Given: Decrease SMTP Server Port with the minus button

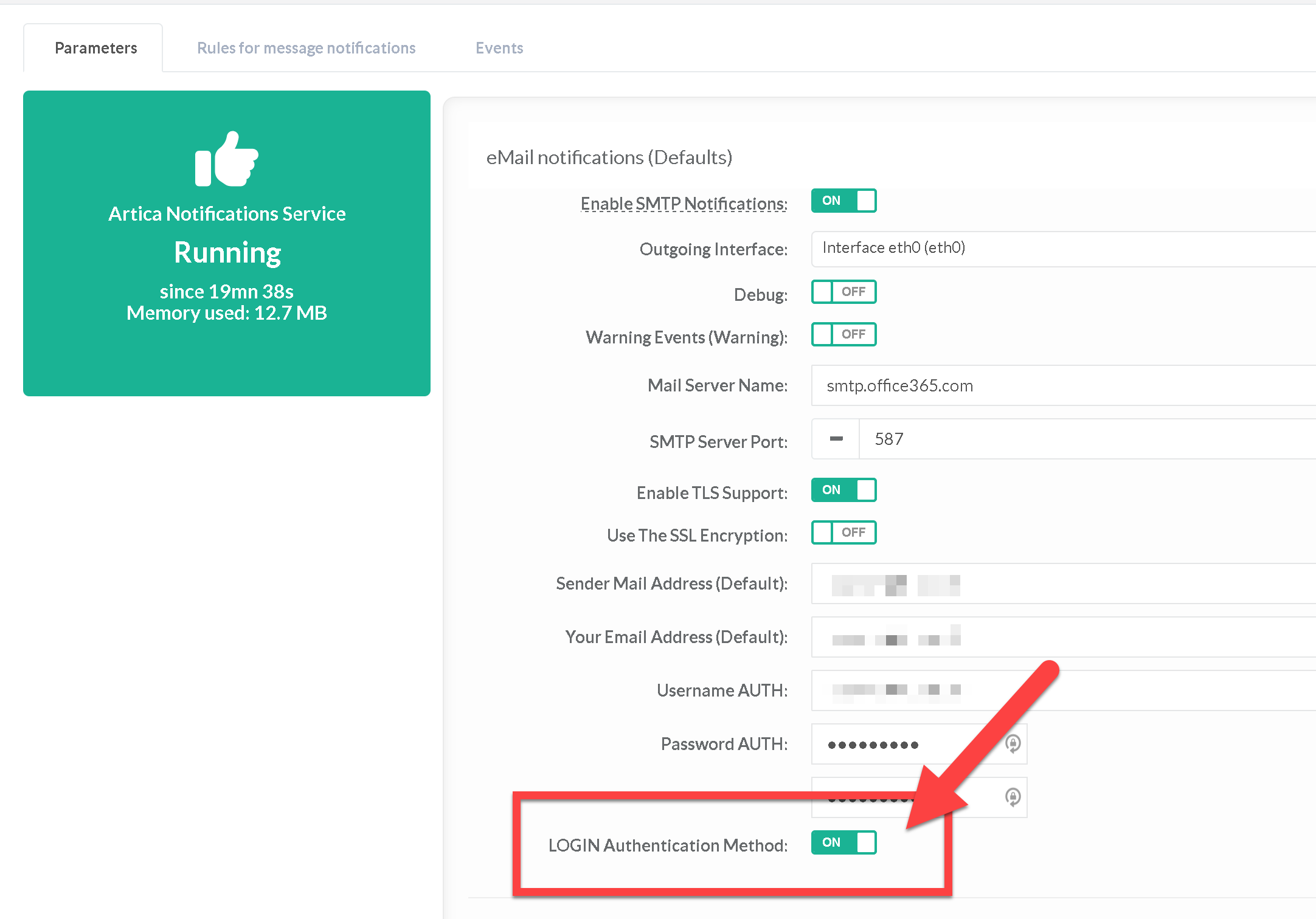Looking at the screenshot, I should point(836,439).
